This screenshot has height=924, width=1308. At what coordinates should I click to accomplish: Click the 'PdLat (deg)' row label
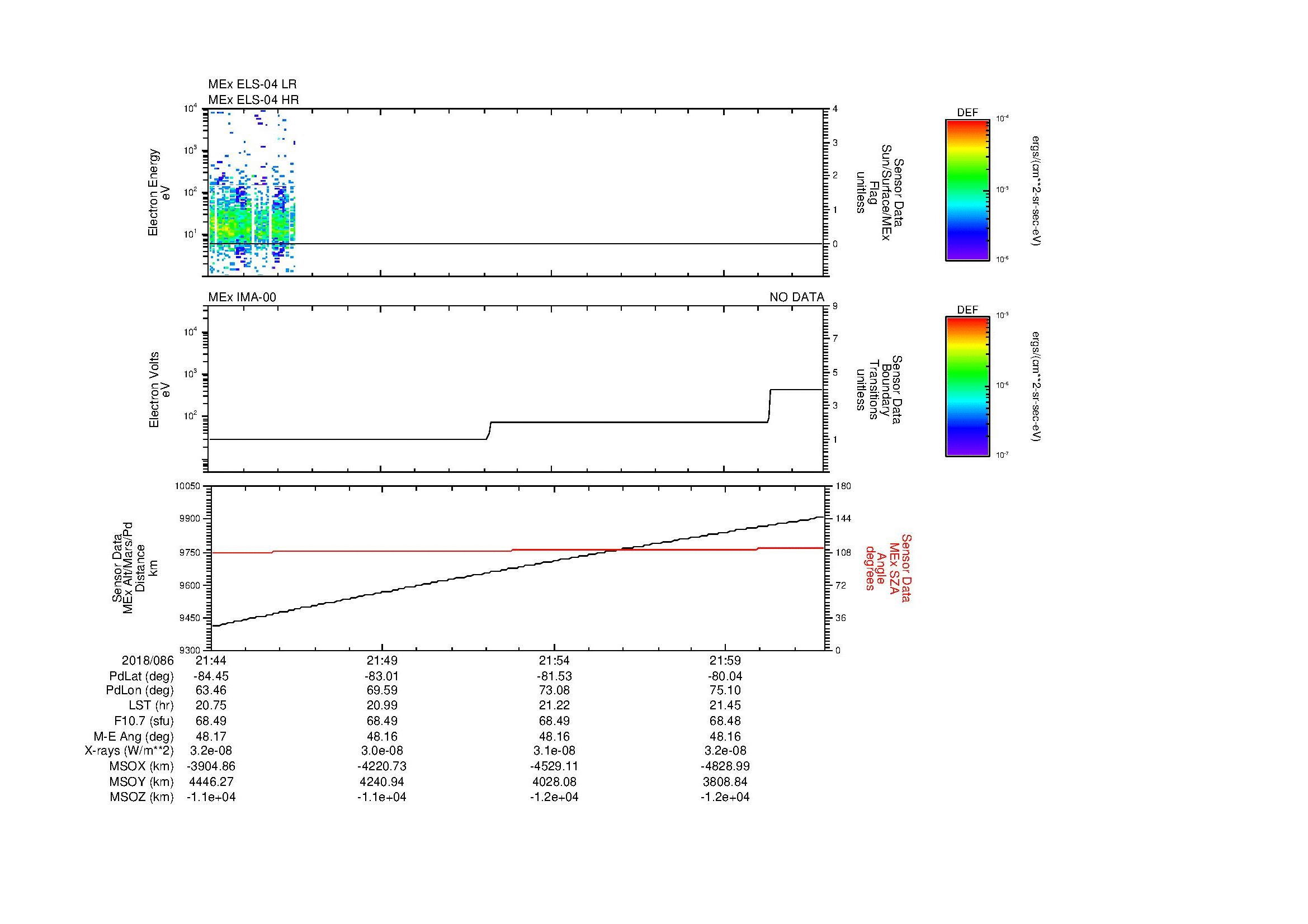[x=141, y=676]
